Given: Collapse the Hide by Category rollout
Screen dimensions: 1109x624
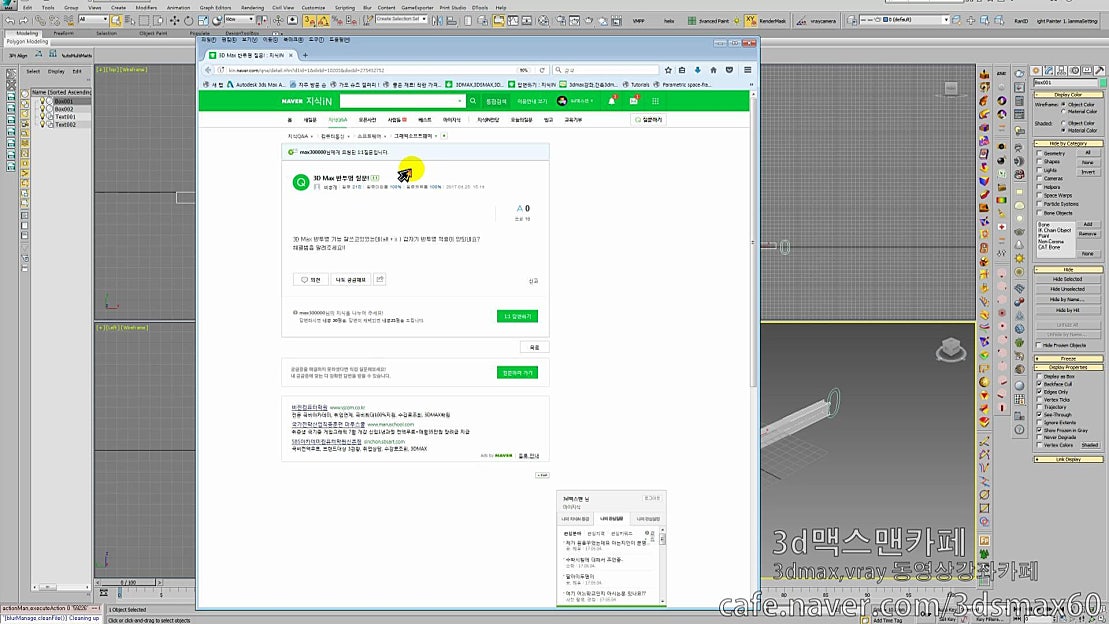Looking at the screenshot, I should tap(1069, 143).
